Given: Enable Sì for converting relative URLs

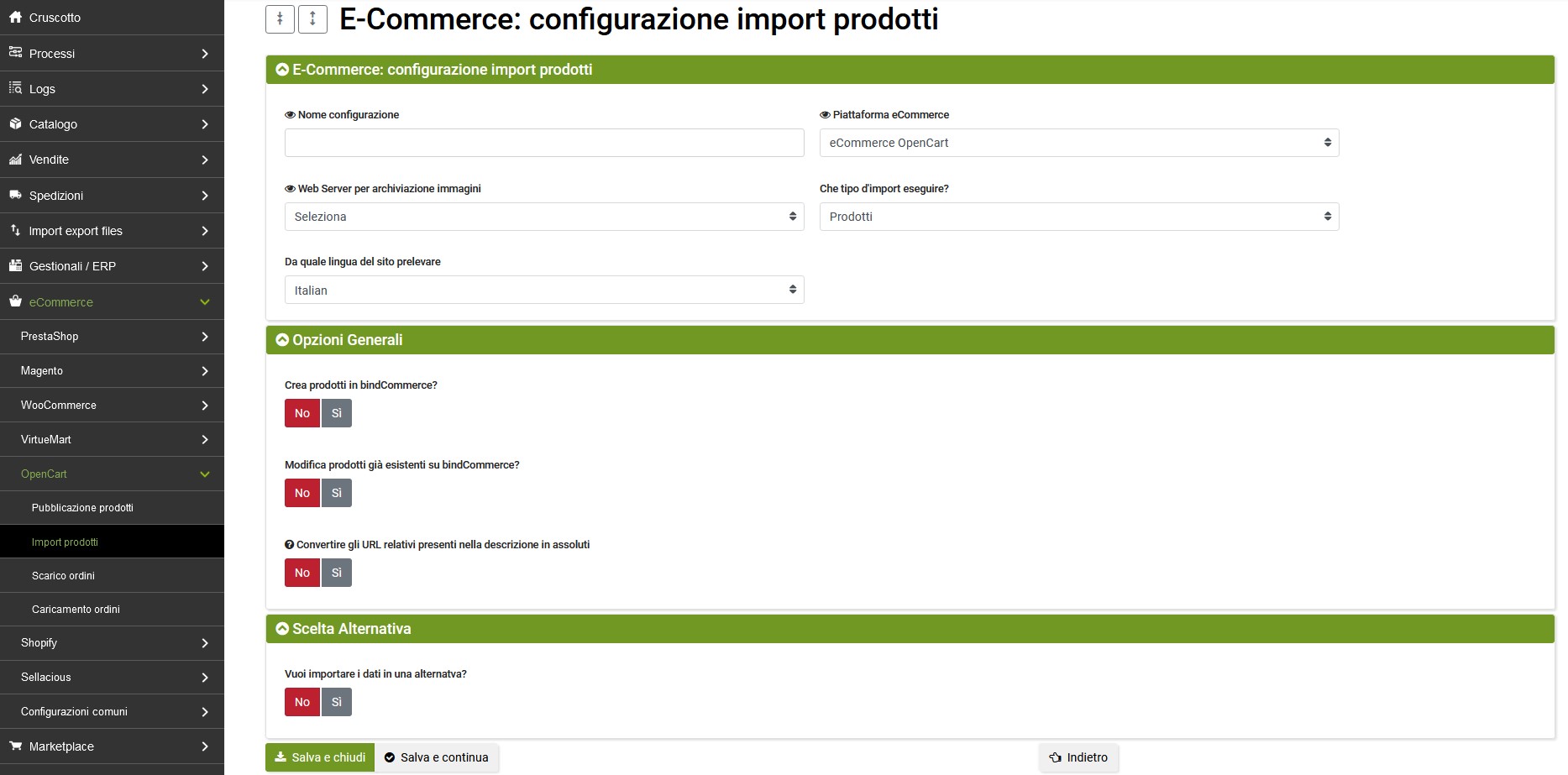Looking at the screenshot, I should [337, 573].
